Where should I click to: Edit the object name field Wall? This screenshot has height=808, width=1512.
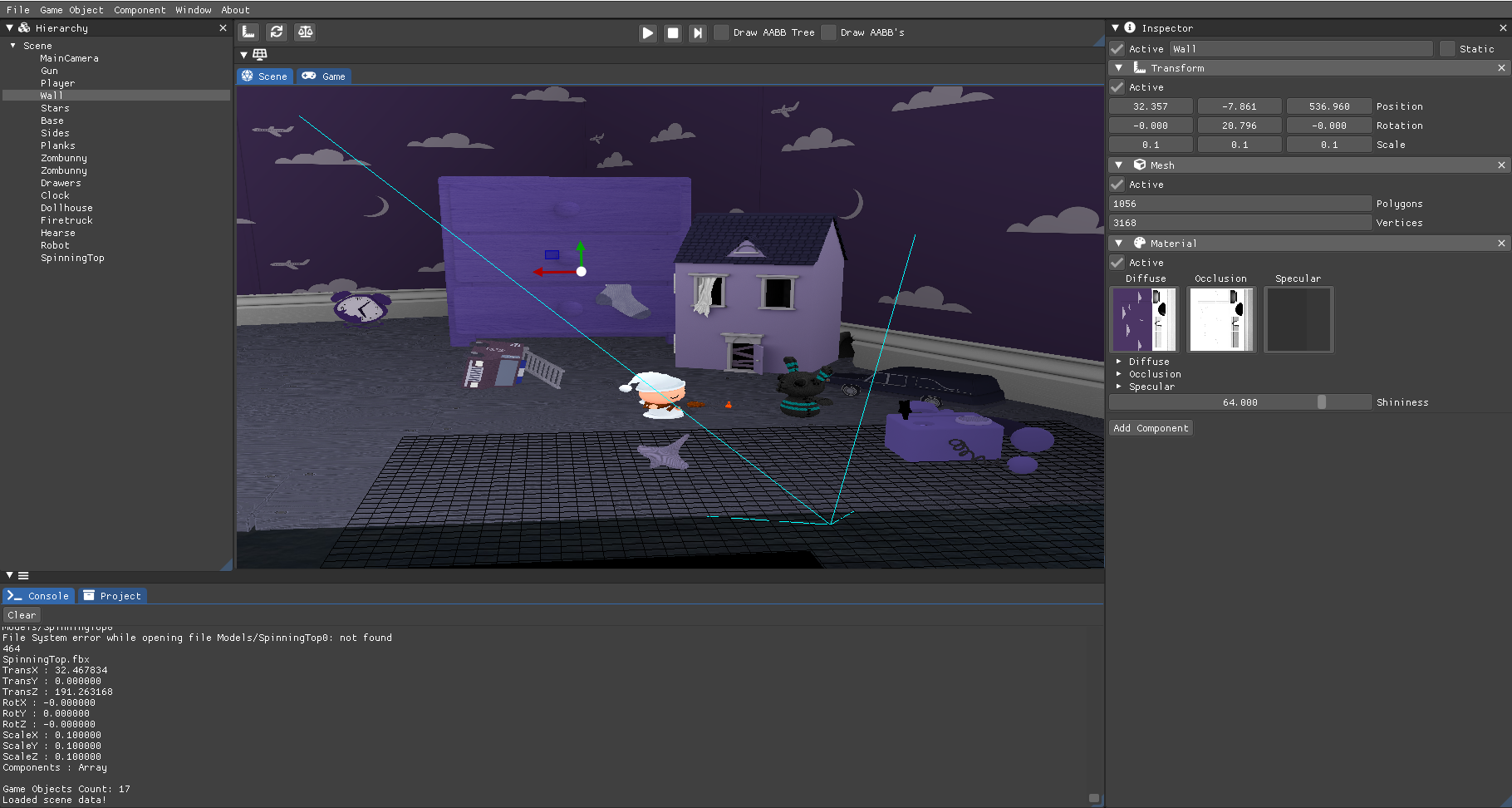(1302, 49)
